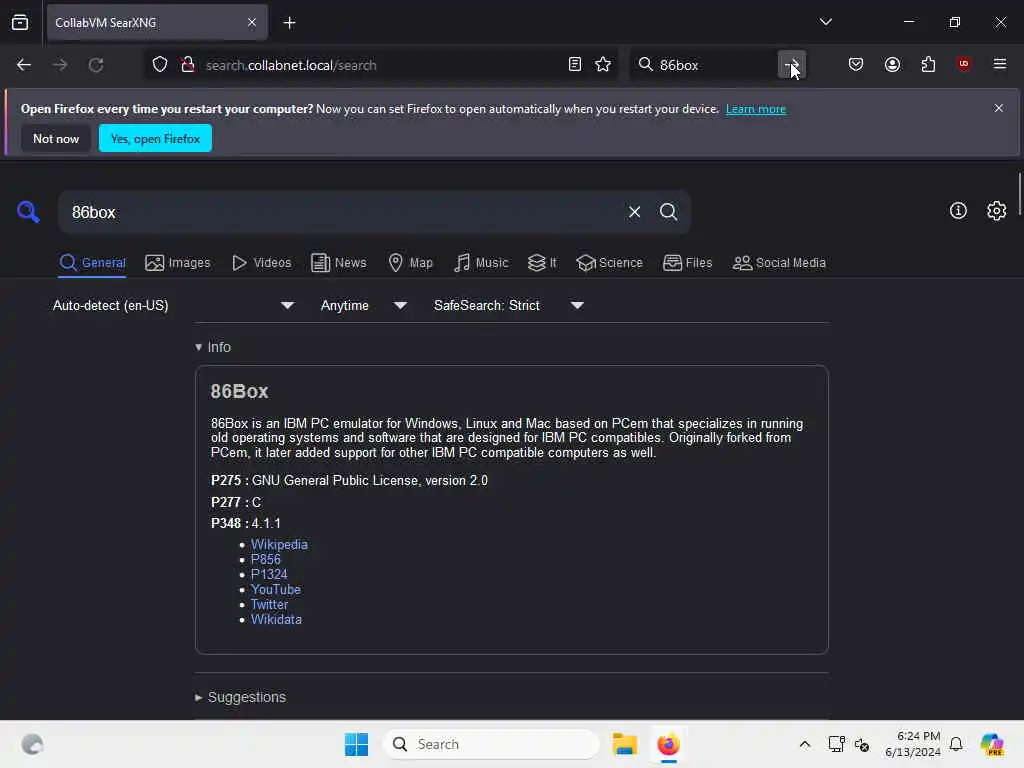This screenshot has height=768, width=1024.
Task: Open Firefox View icon at top left
Action: 20,23
